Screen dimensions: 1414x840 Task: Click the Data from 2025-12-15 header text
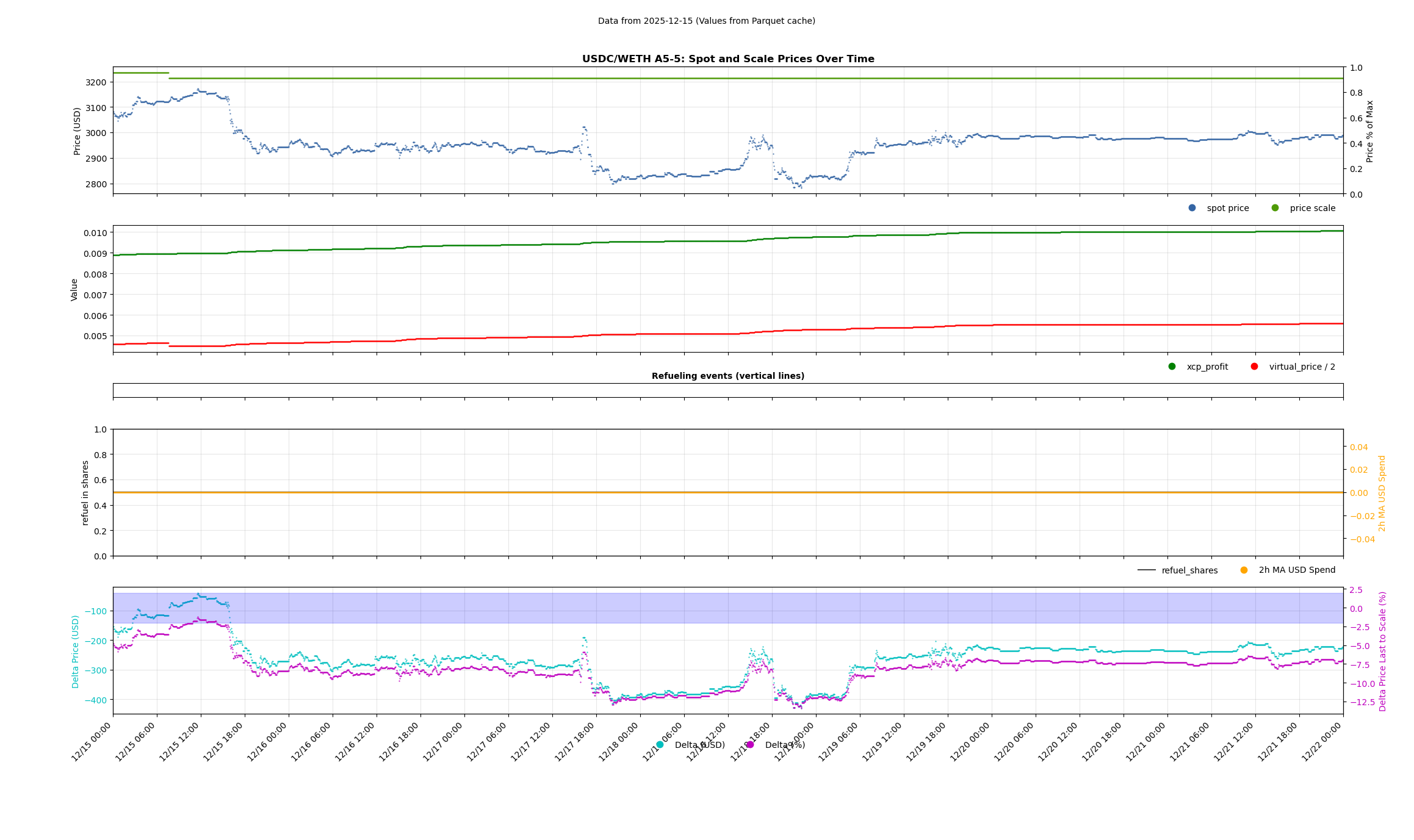pos(706,21)
